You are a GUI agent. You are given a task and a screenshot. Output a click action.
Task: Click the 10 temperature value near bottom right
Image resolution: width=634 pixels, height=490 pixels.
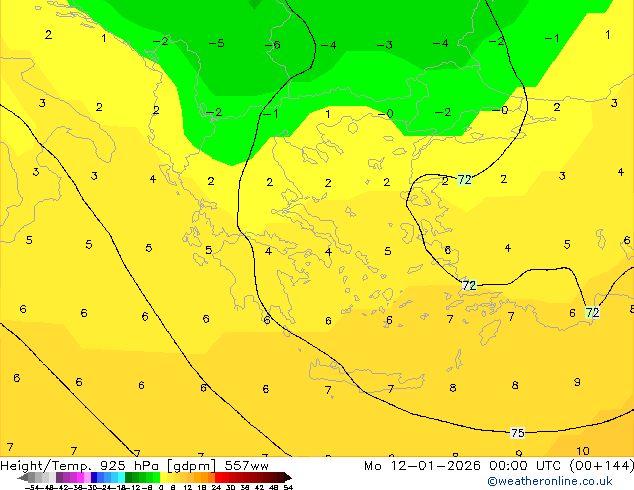pos(583,451)
